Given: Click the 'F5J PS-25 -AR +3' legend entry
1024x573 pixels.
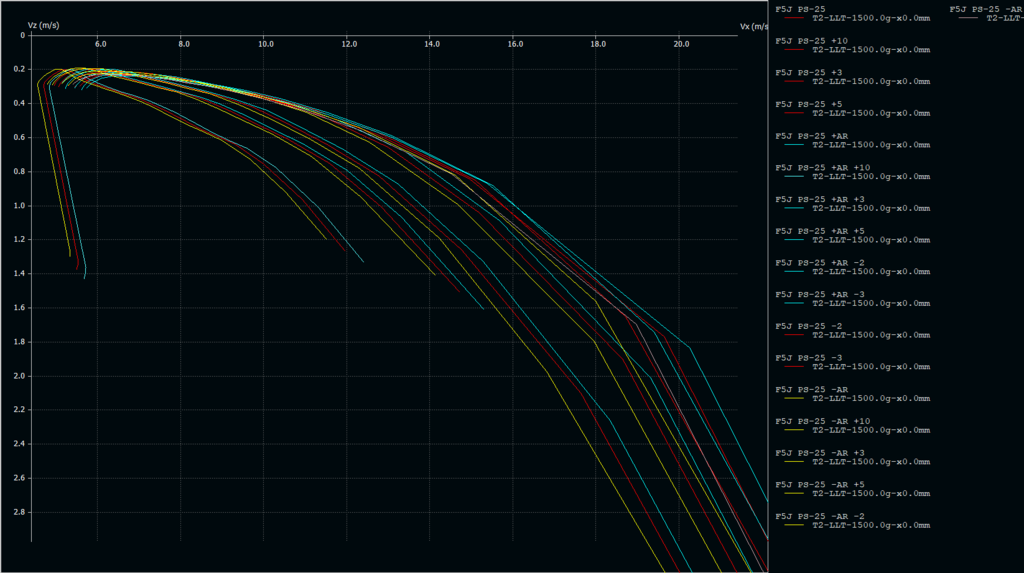Looking at the screenshot, I should 820,453.
